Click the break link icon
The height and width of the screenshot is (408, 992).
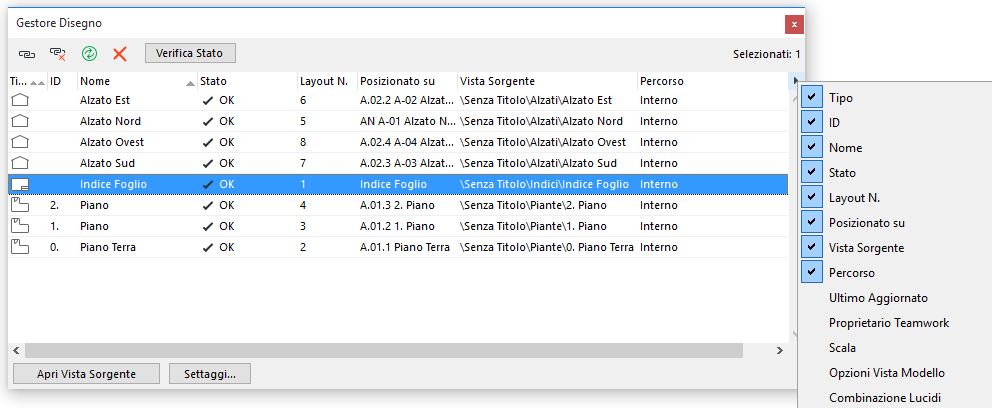pos(57,53)
